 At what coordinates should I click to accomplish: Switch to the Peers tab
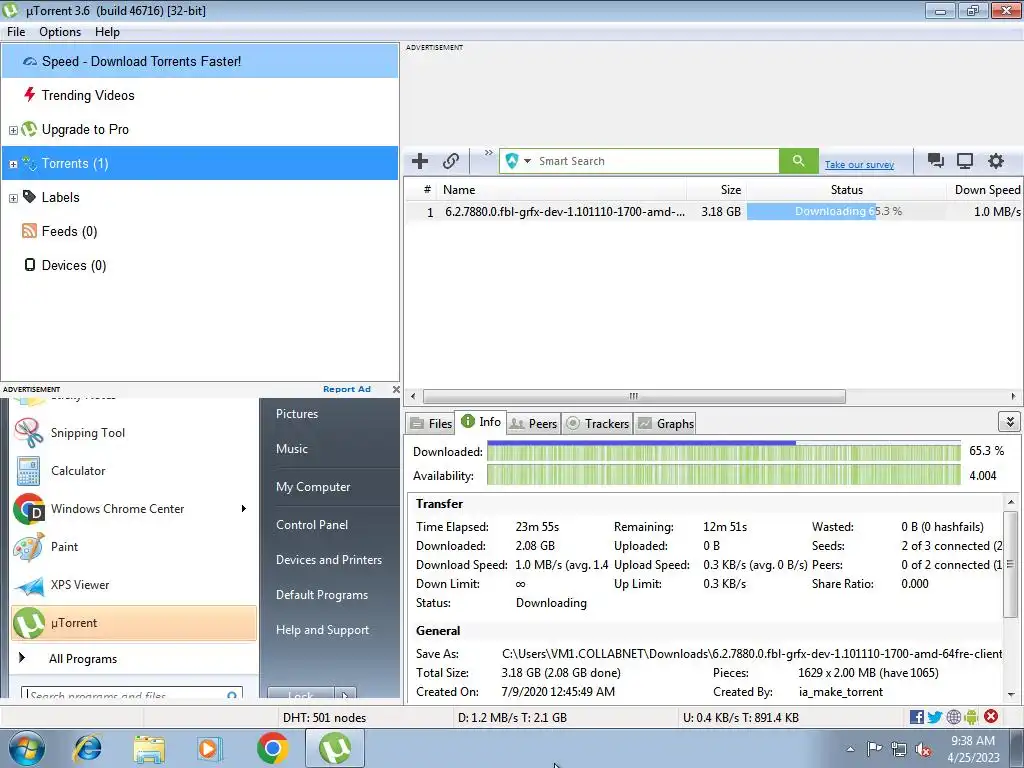pos(533,423)
